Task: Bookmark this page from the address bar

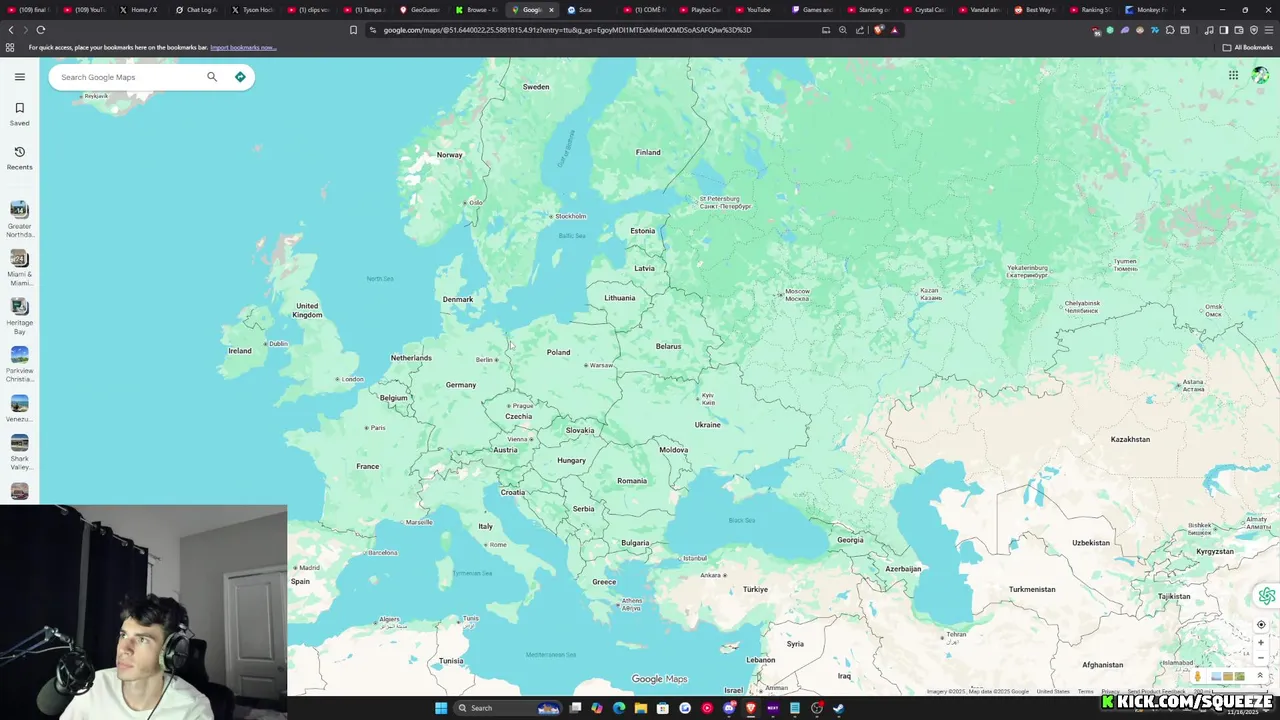Action: pos(353,30)
